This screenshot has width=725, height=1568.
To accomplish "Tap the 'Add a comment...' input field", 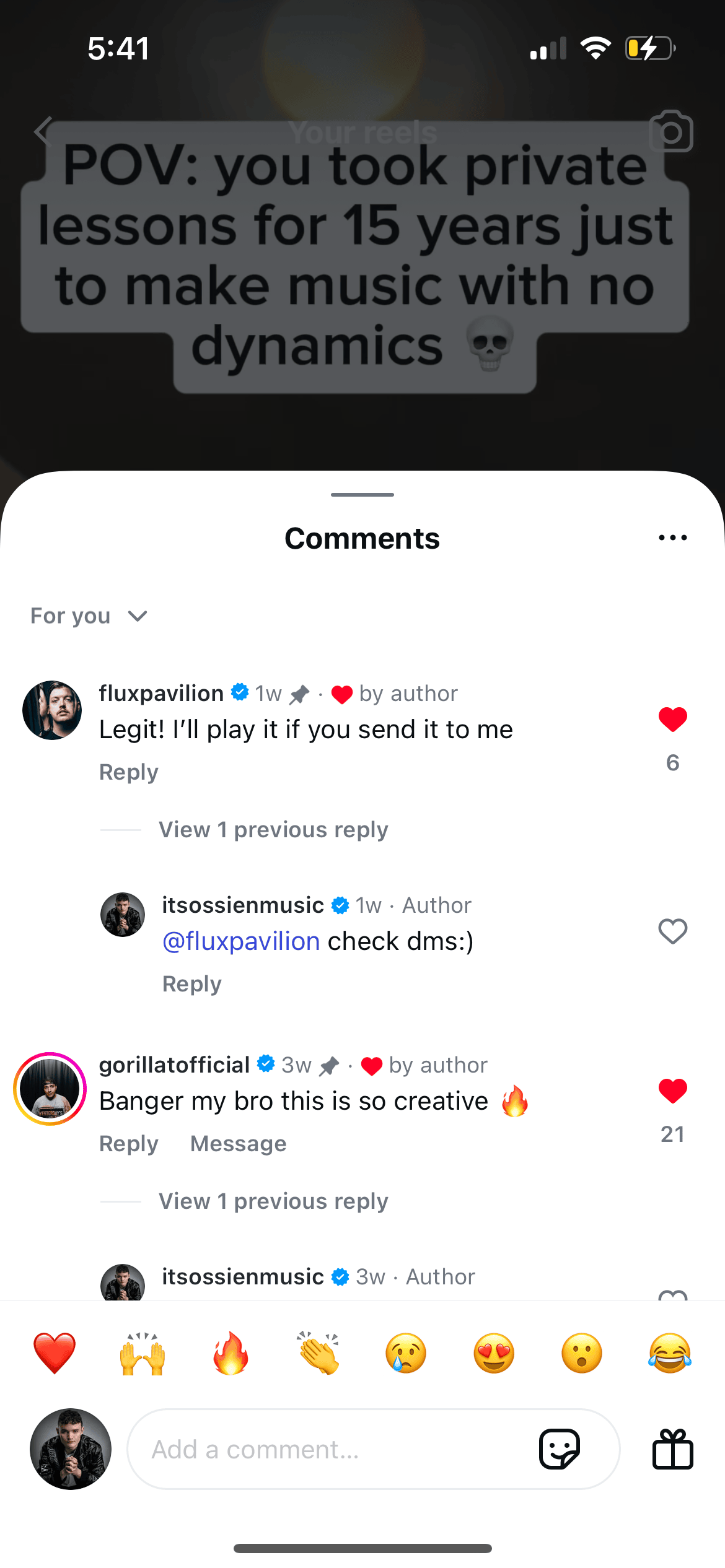I will pos(335,1449).
